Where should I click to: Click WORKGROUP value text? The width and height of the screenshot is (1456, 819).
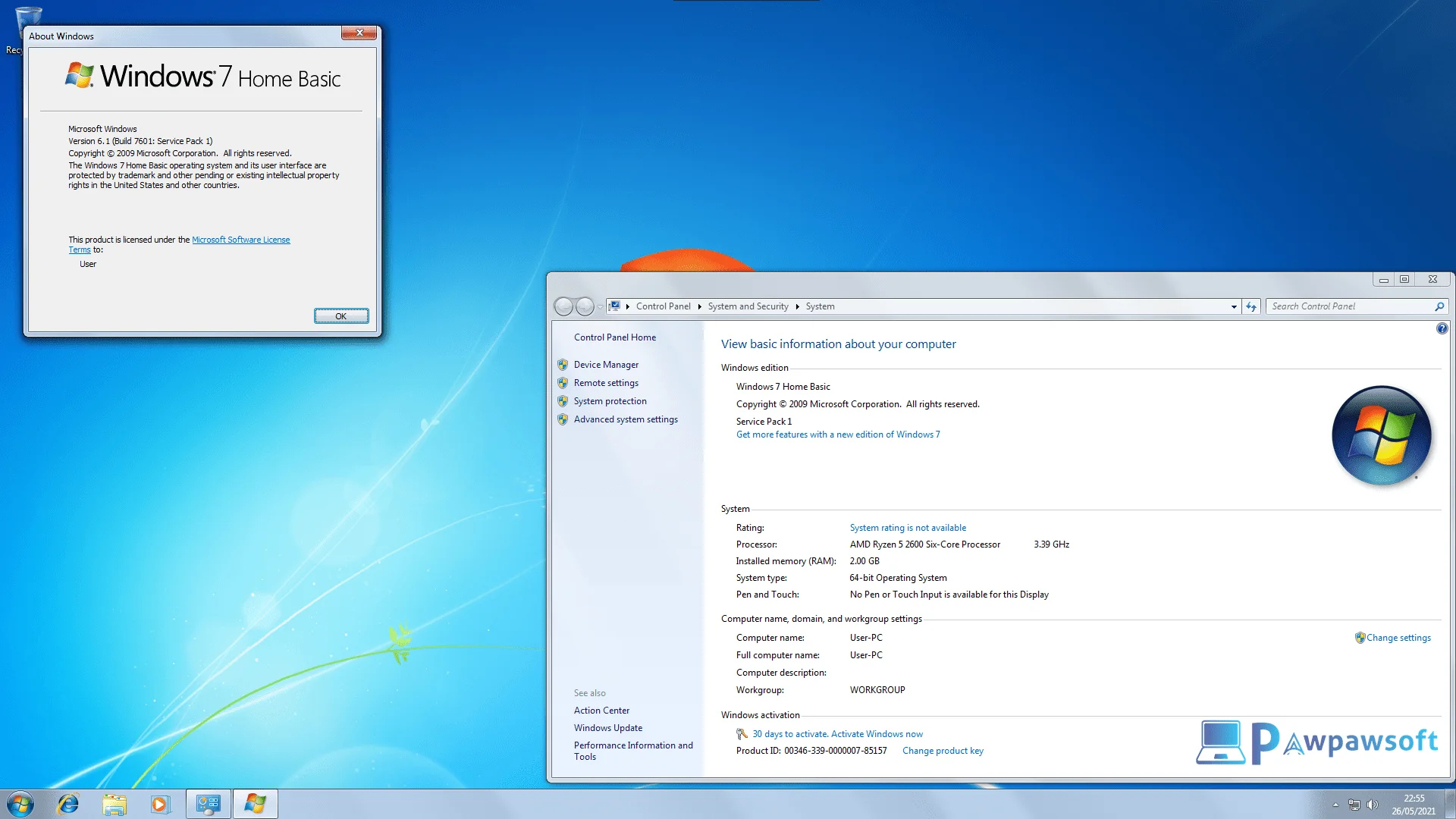coord(877,690)
